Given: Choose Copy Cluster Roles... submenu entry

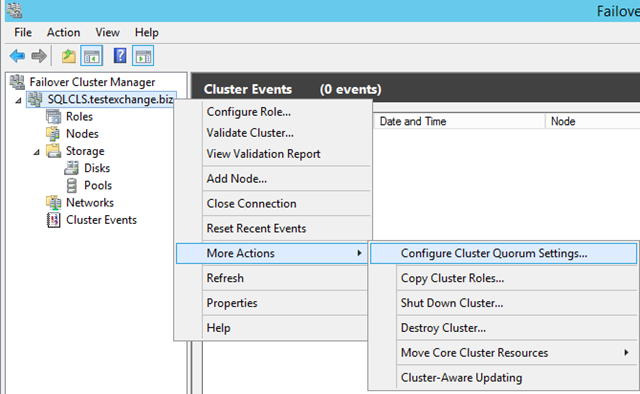Looking at the screenshot, I should tap(503, 278).
